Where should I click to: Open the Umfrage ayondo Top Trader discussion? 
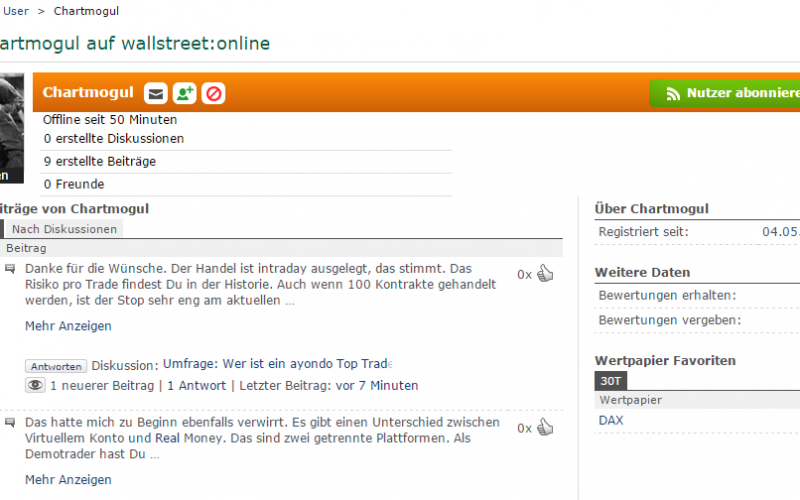(277, 365)
